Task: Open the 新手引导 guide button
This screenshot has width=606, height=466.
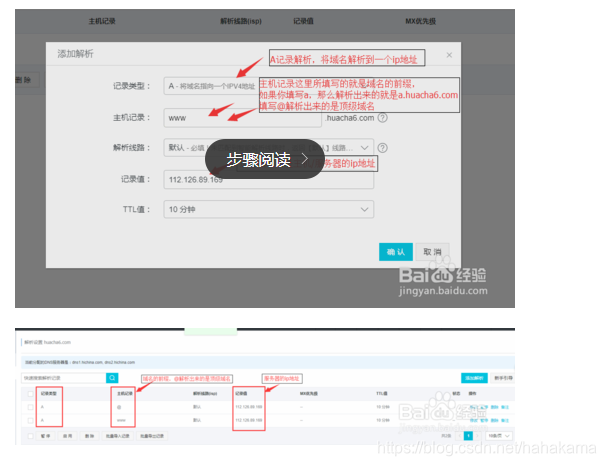Action: [x=503, y=378]
